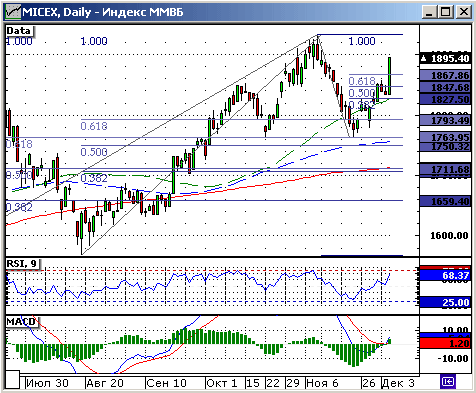Click the 1895.40 current price marker
Viewport: 476px width, 393px height.
[445, 59]
